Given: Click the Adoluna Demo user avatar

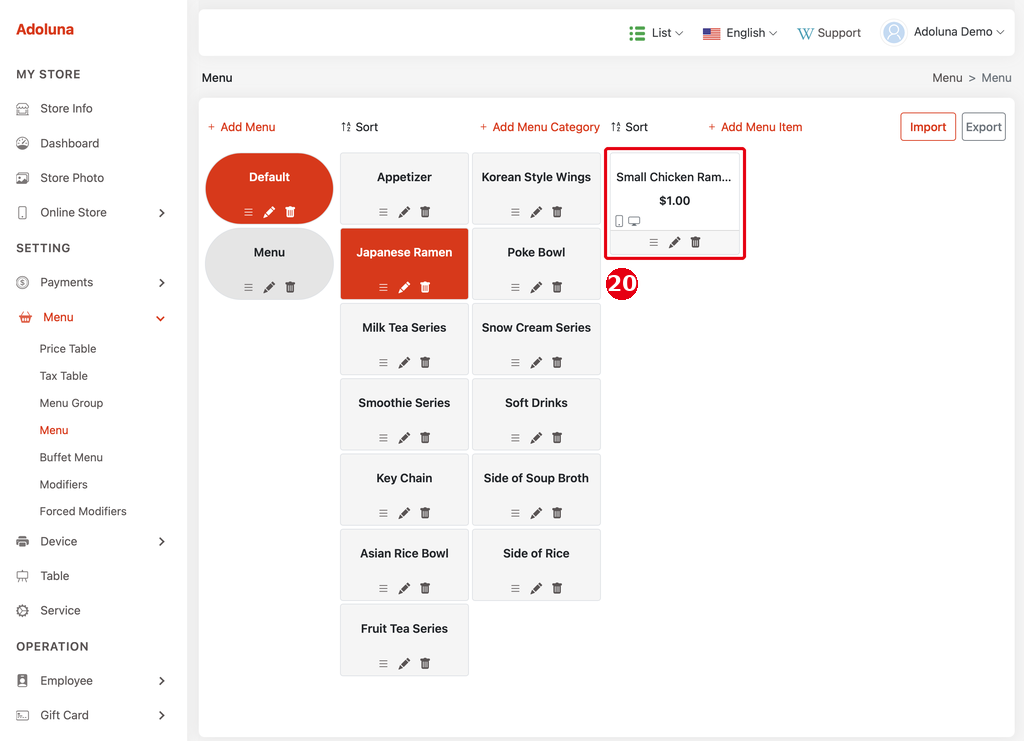Looking at the screenshot, I should pos(894,32).
